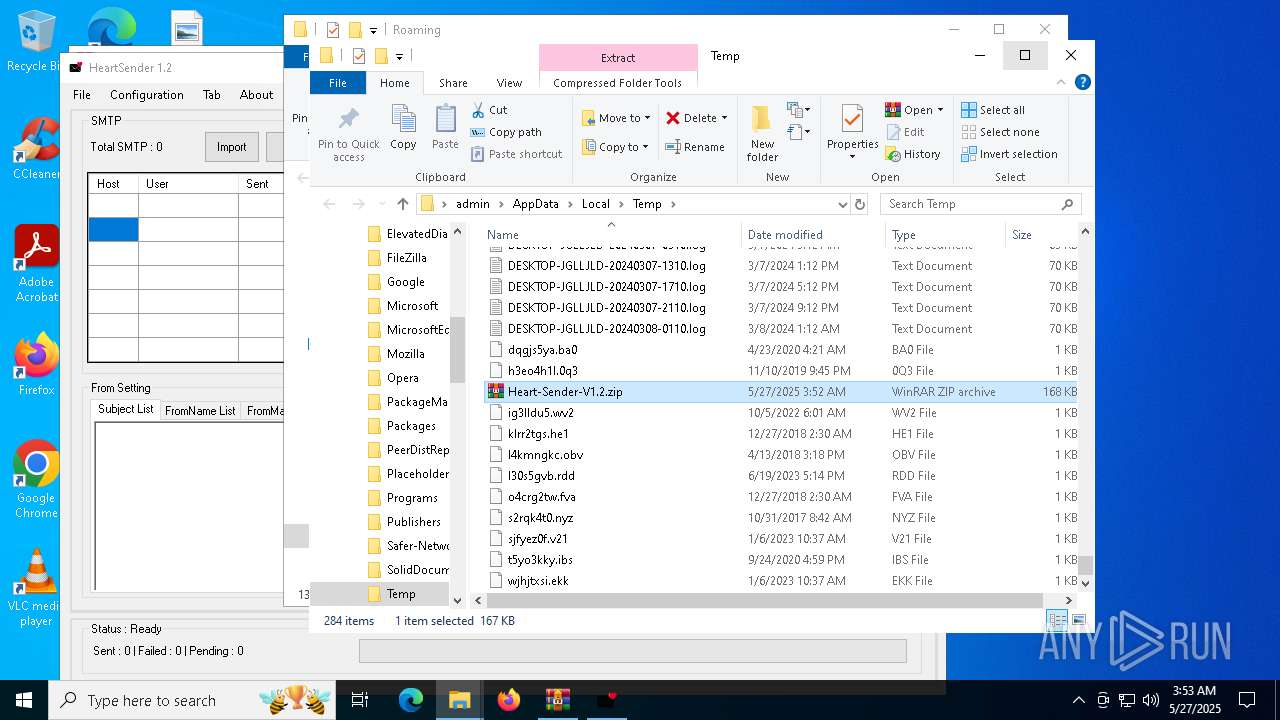This screenshot has height=720, width=1280.
Task: Open the File tab in Explorer
Action: (x=338, y=83)
